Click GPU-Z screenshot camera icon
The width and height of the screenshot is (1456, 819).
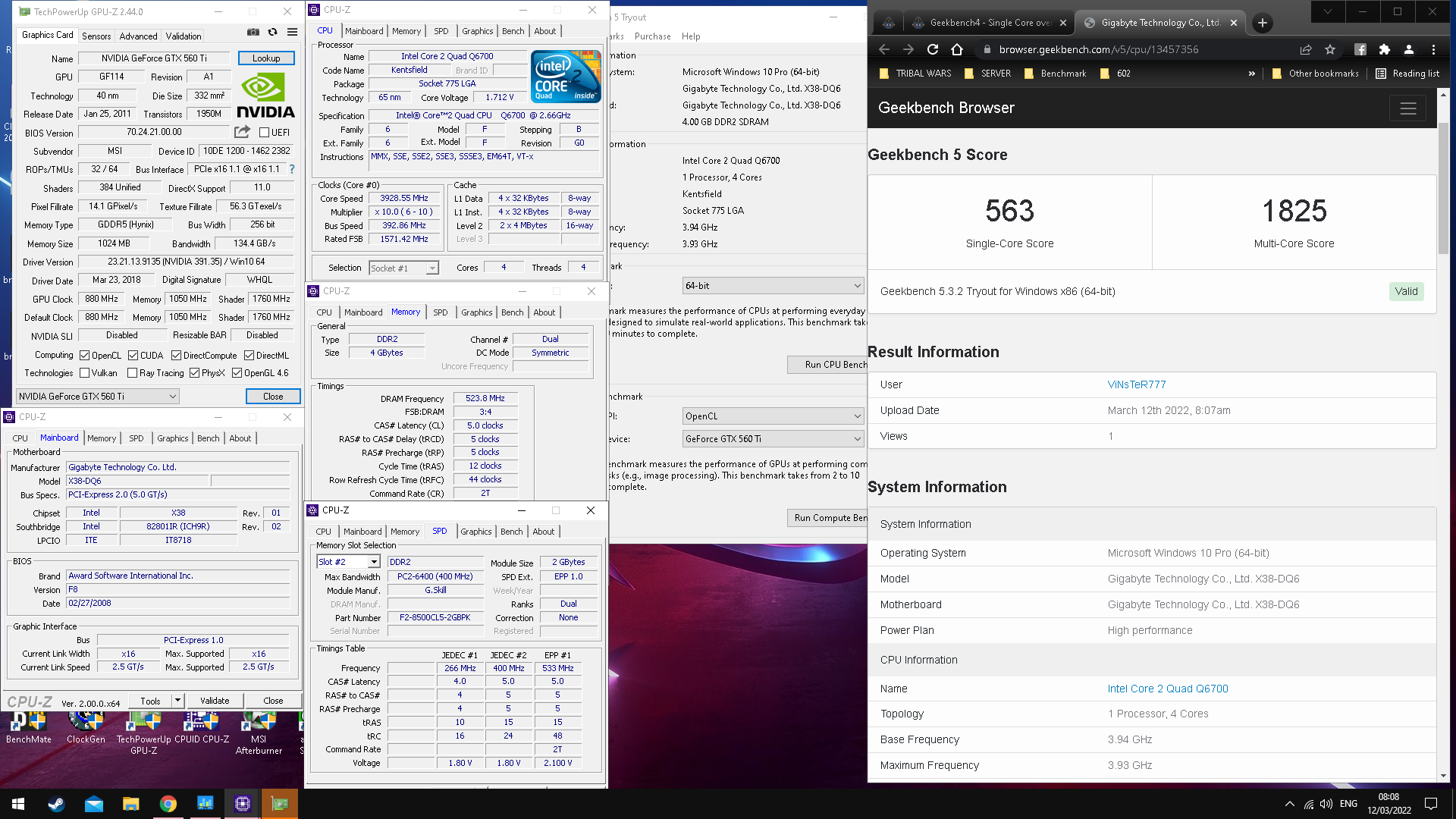[253, 32]
